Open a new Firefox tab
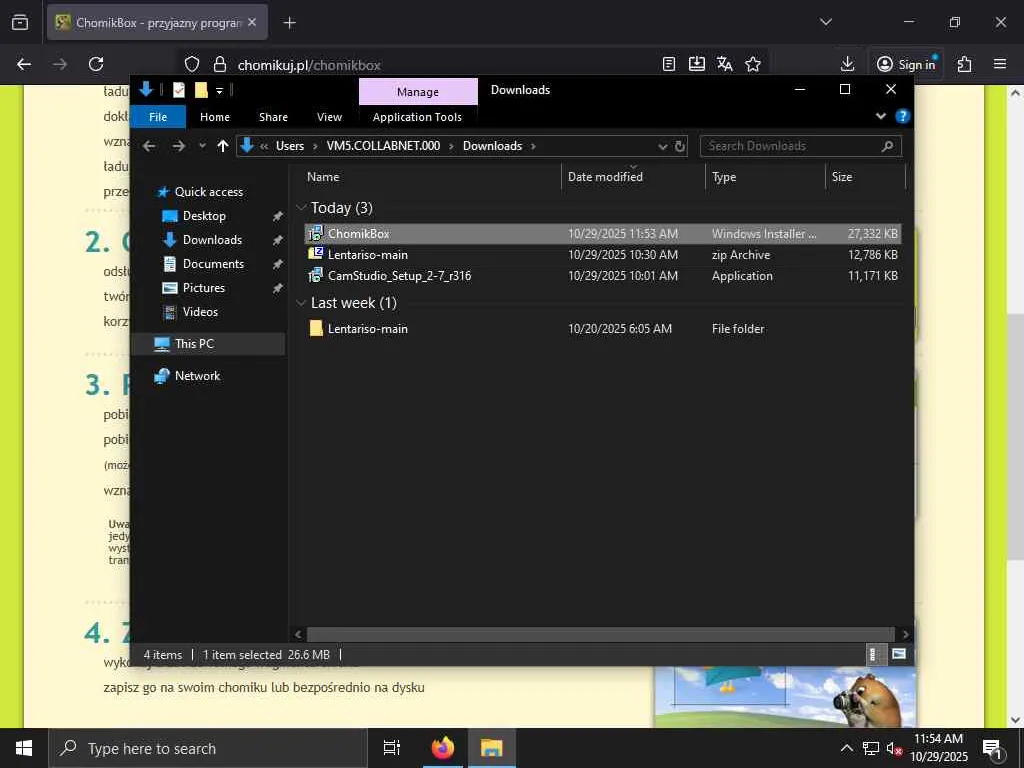This screenshot has width=1024, height=768. [289, 23]
